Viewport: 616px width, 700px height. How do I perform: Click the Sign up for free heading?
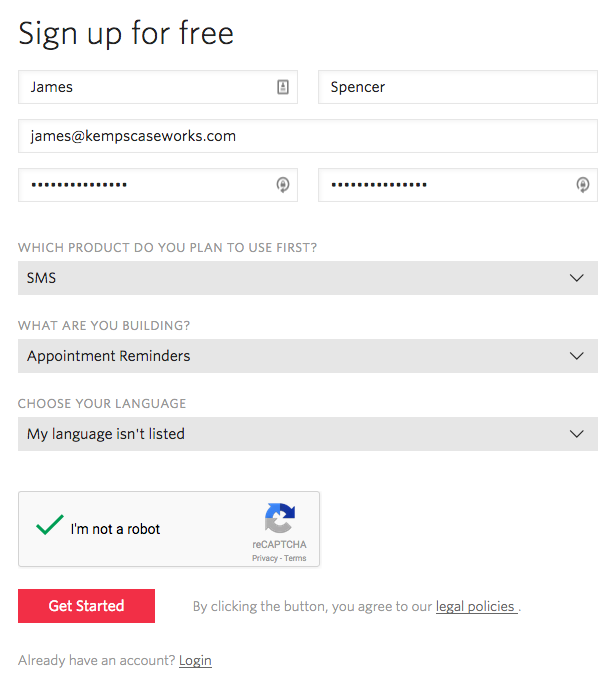click(126, 34)
